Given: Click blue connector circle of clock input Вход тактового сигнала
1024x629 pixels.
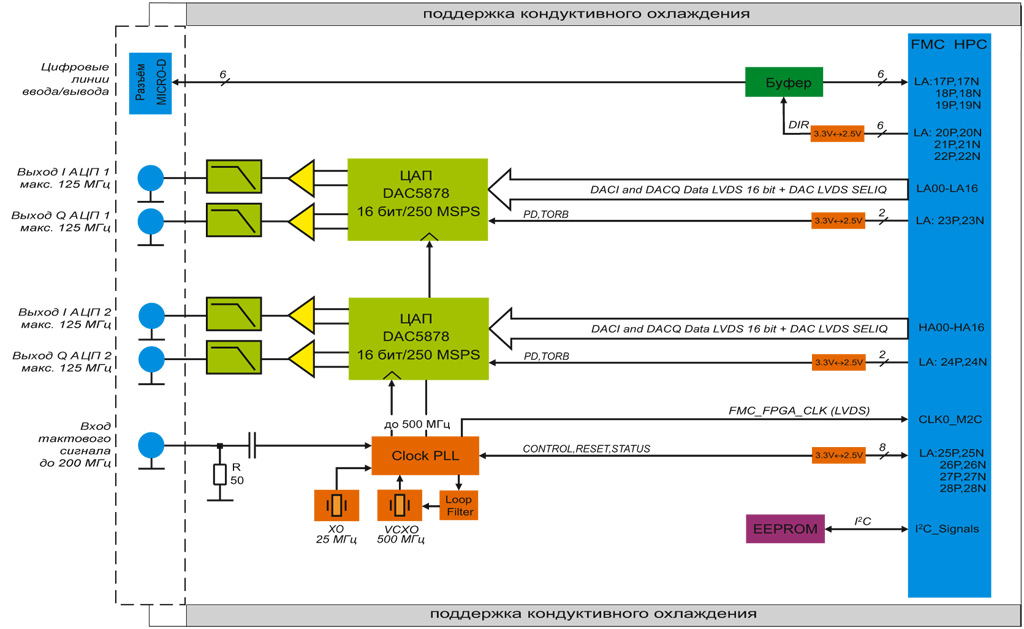Looking at the screenshot, I should [150, 445].
